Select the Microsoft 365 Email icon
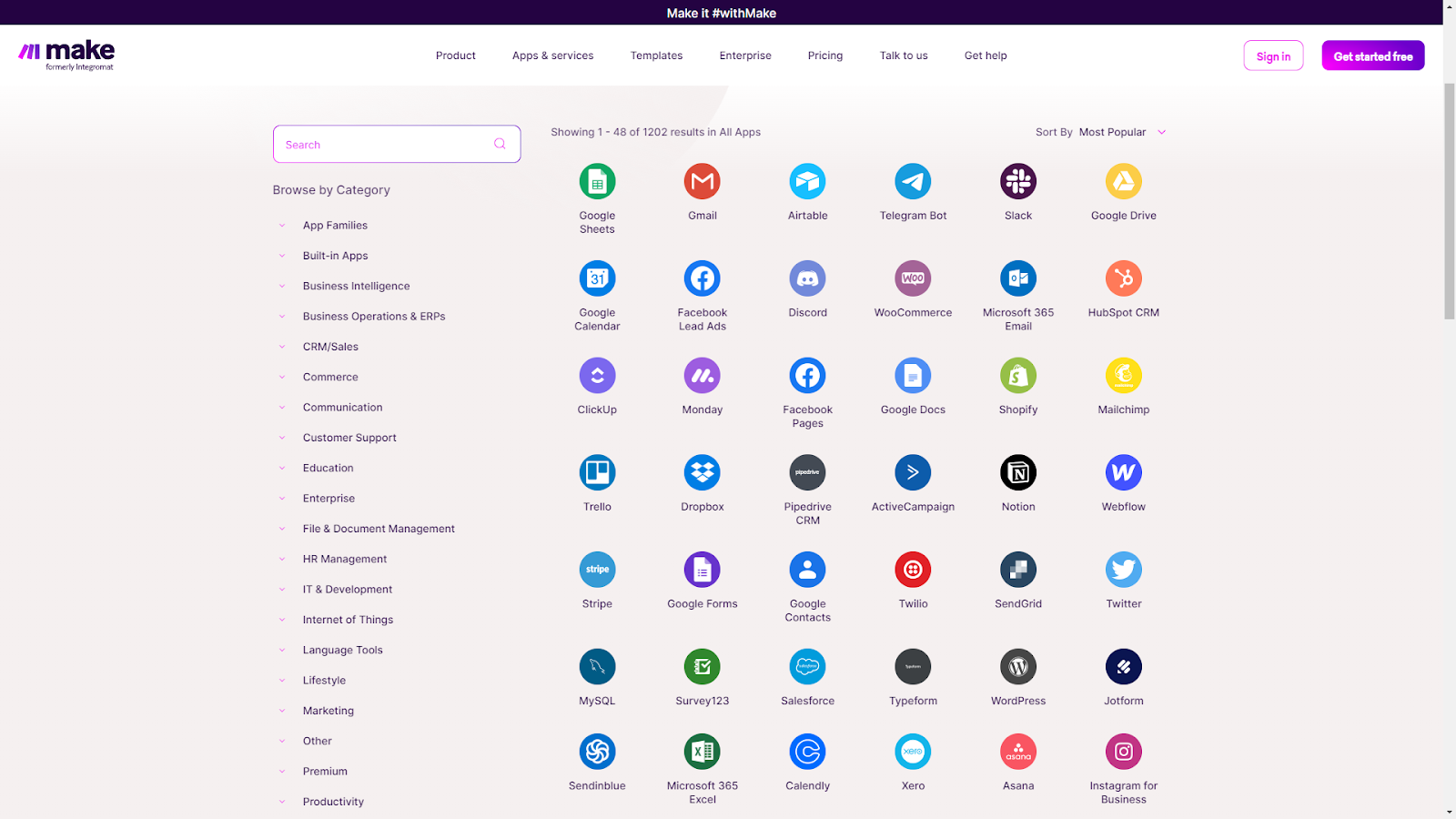The image size is (1456, 819). [1018, 278]
